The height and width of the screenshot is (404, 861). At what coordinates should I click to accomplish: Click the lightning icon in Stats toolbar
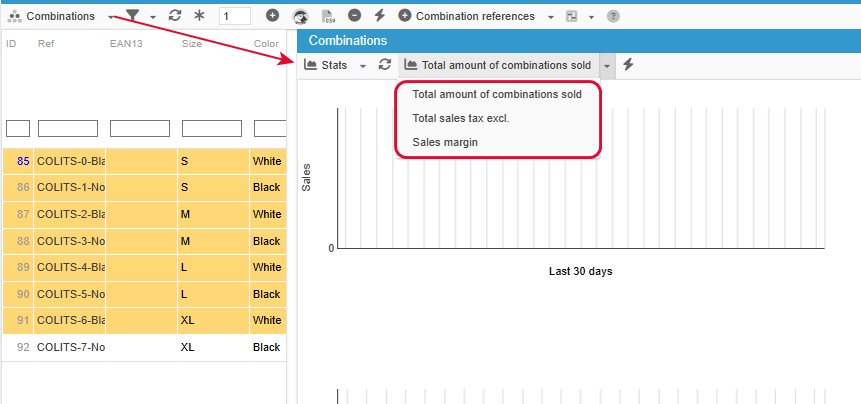[628, 65]
